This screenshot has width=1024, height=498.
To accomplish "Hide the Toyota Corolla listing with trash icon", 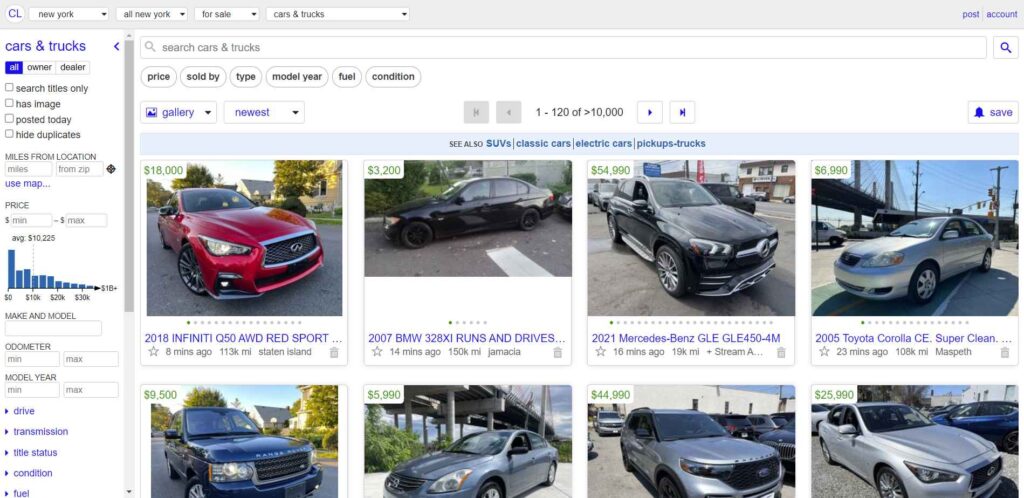I will tap(1004, 352).
